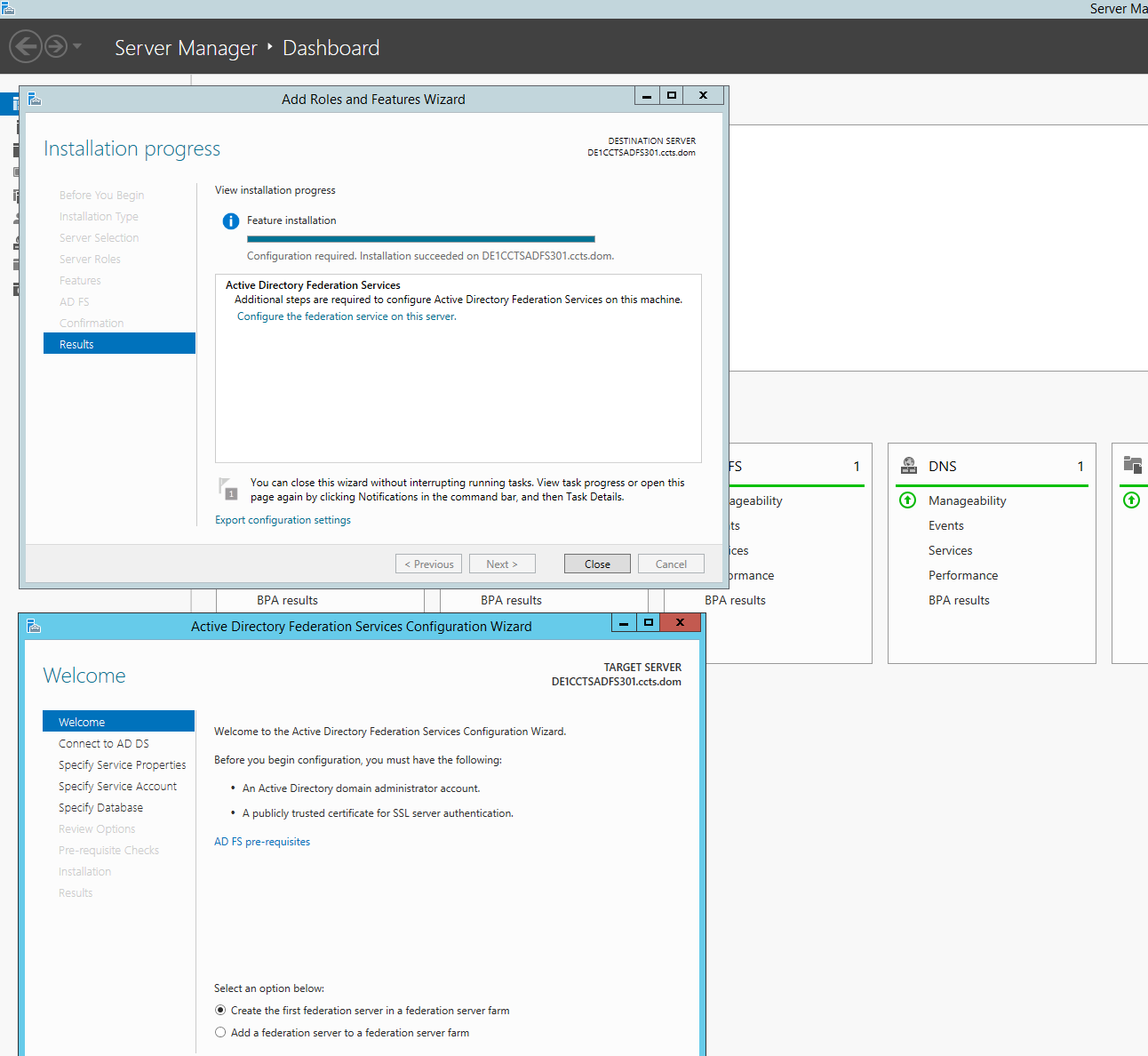The image size is (1148, 1056).
Task: Click Results step in AD FS wizard
Action: (x=76, y=893)
